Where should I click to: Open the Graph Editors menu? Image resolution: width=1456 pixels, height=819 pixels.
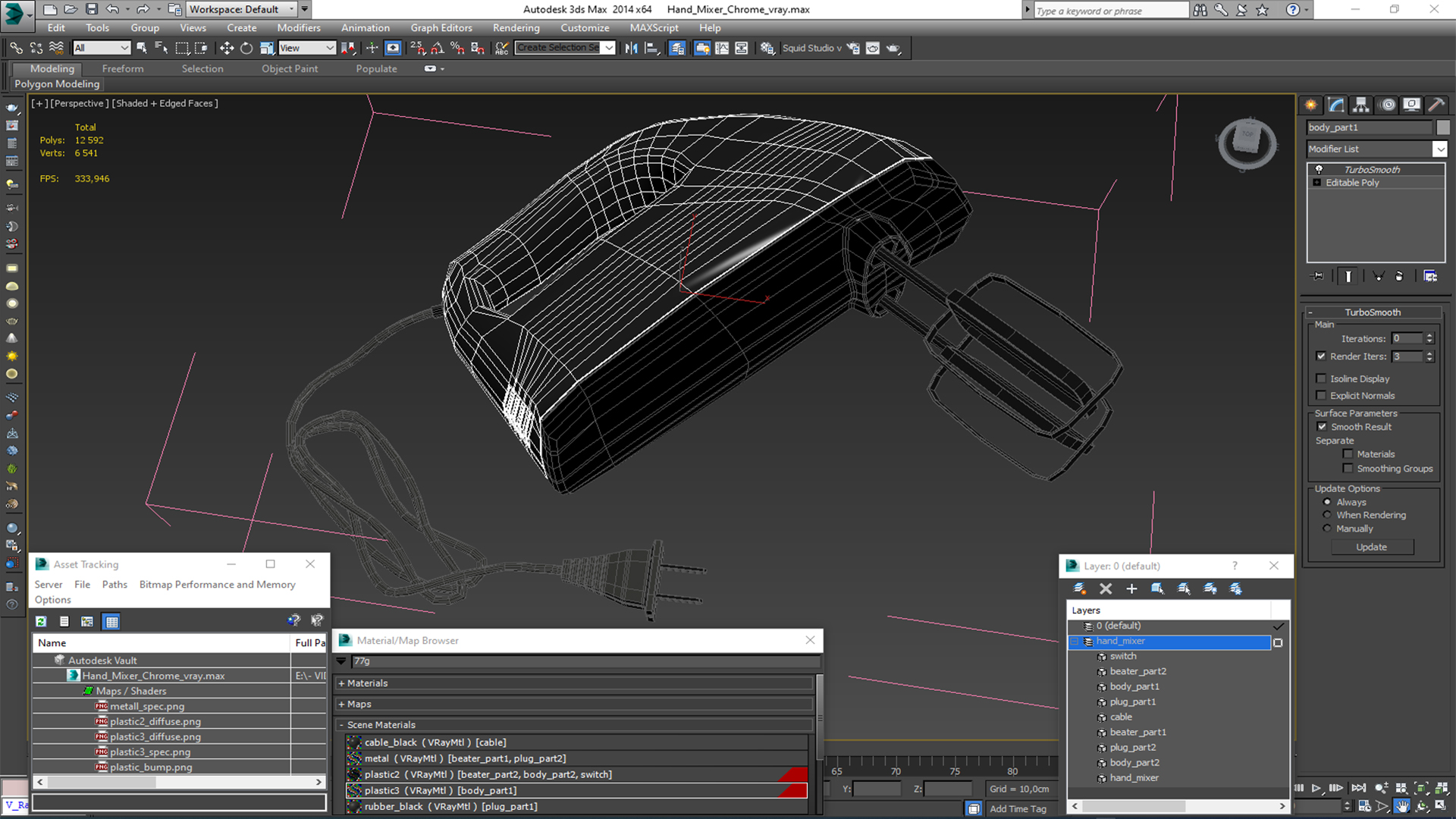pyautogui.click(x=441, y=28)
